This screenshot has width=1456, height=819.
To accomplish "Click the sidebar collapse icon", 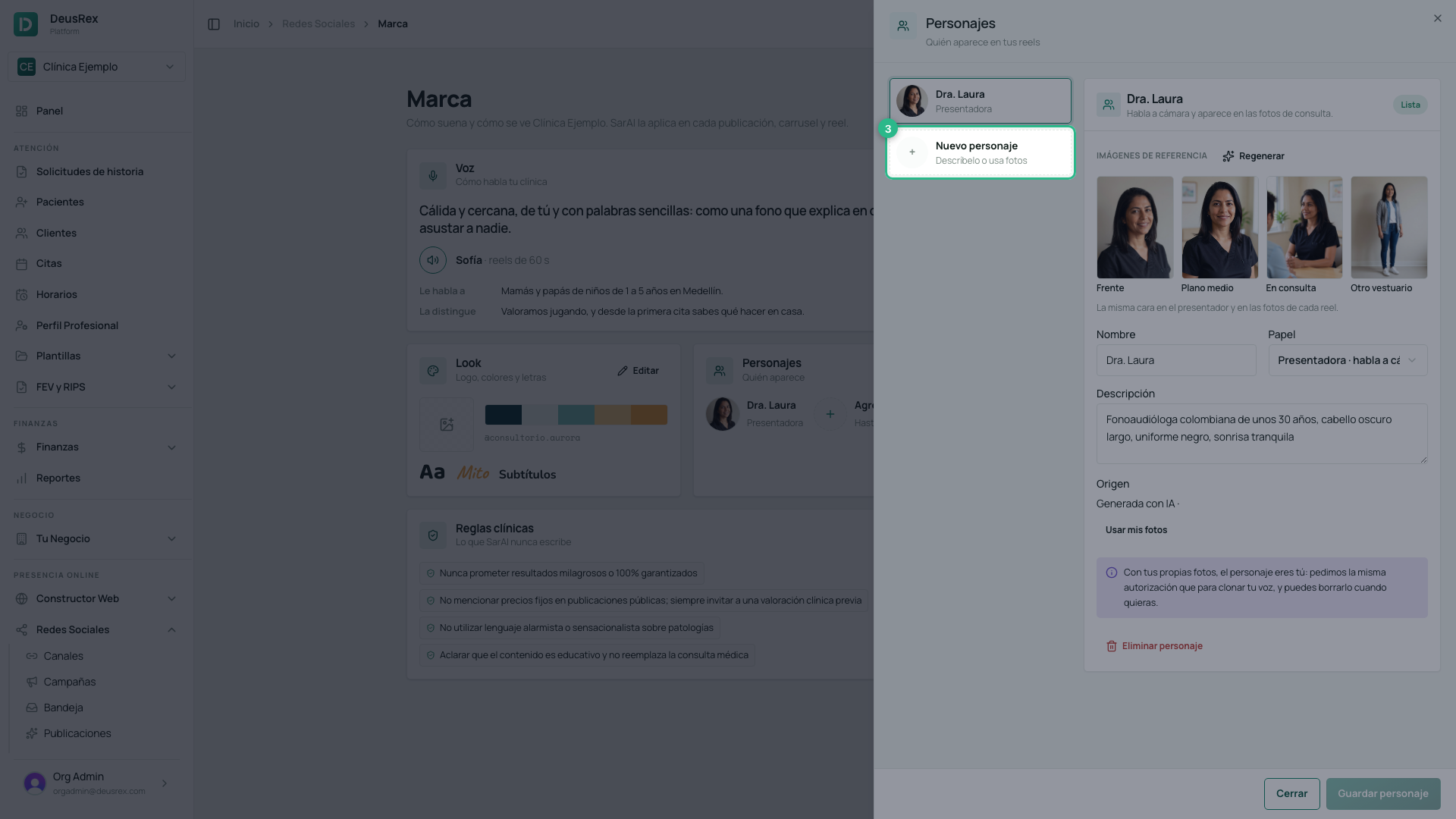I will click(x=214, y=24).
